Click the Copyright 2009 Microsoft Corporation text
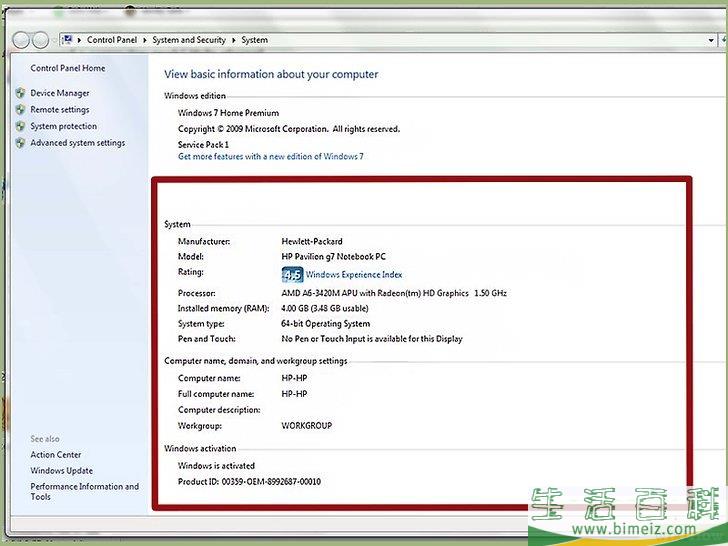The image size is (728, 546). point(289,129)
